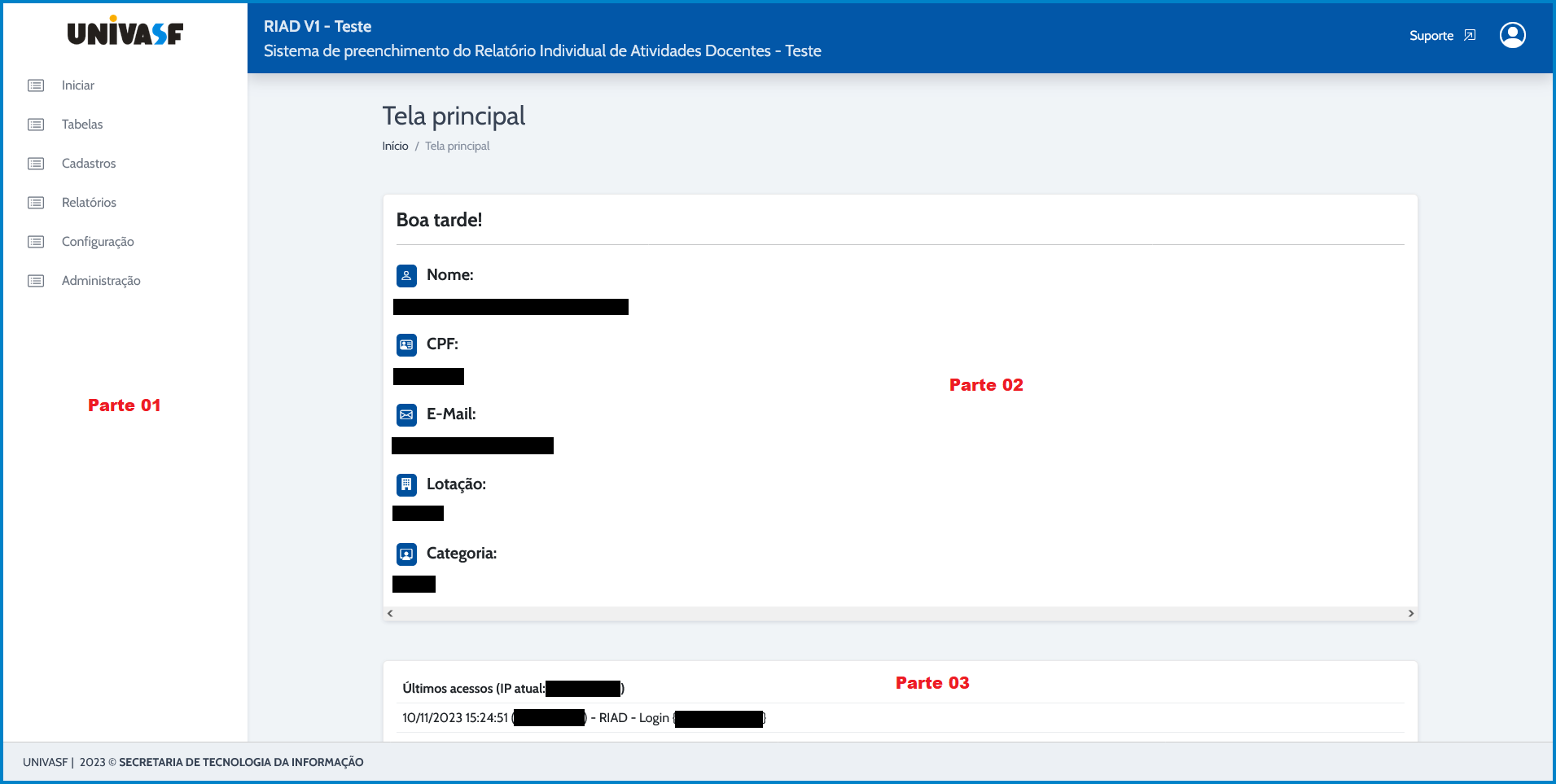
Task: Click the Tela principal breadcrumb entry
Action: pos(457,146)
